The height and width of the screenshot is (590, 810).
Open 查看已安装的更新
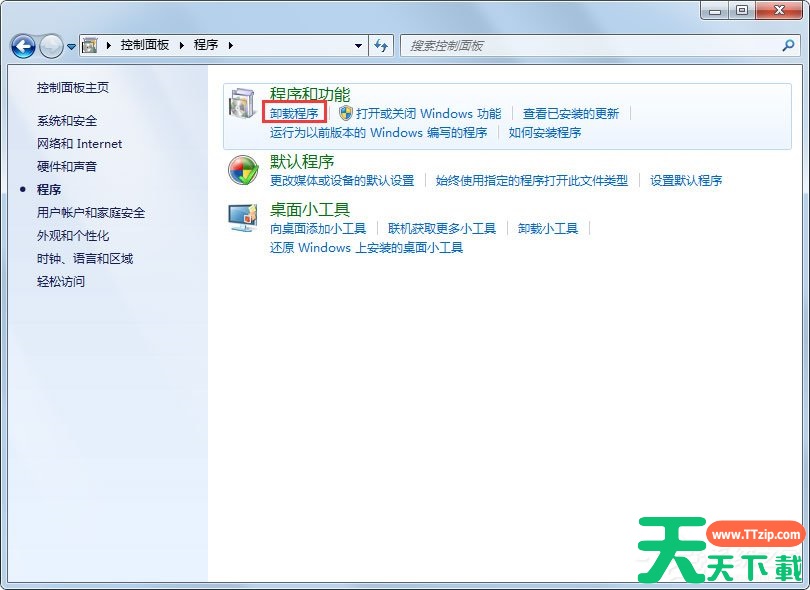[571, 113]
